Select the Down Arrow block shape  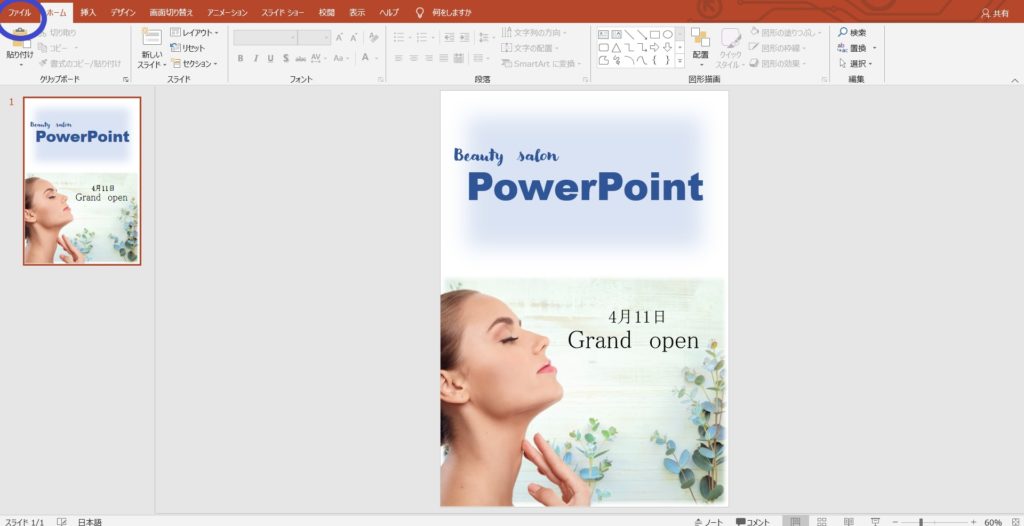click(x=667, y=47)
